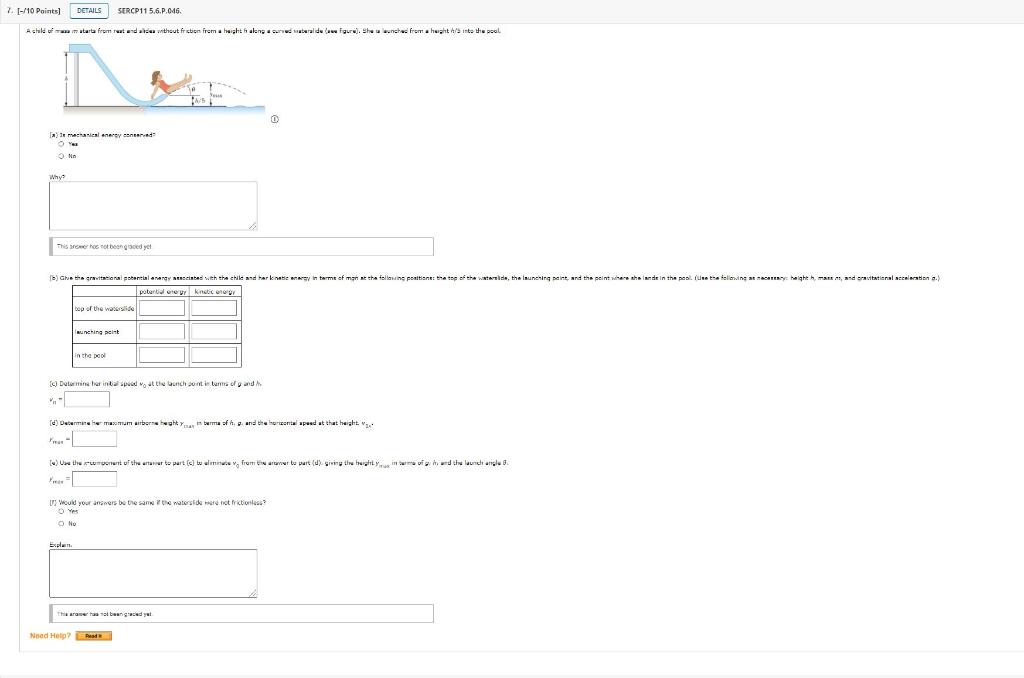1024x678 pixels.
Task: Click the Read It help button
Action: [x=94, y=635]
